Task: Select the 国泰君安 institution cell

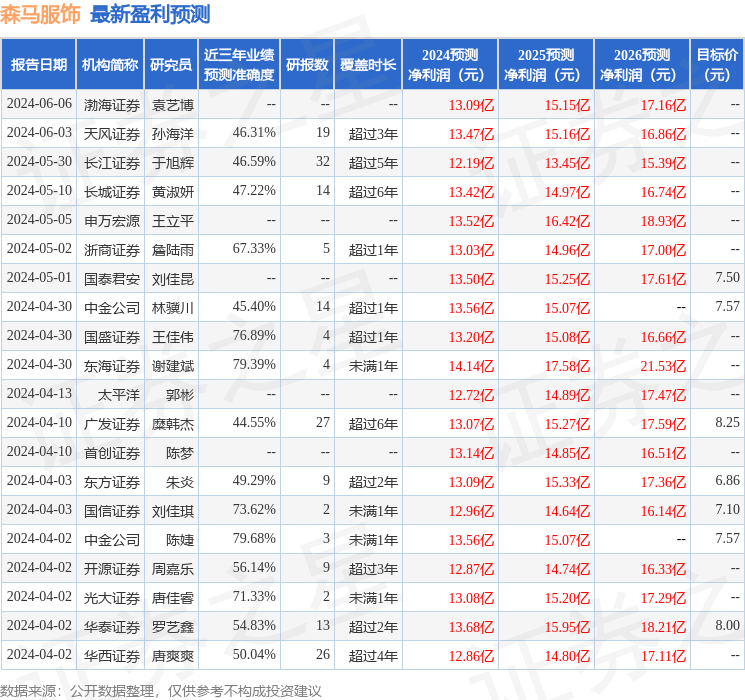Action: pyautogui.click(x=112, y=279)
